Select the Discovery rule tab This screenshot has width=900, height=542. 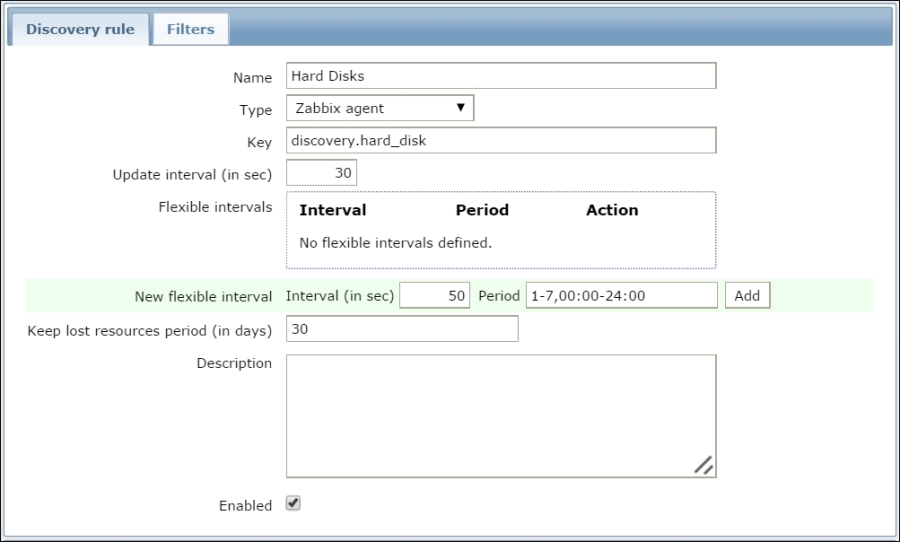(x=79, y=29)
